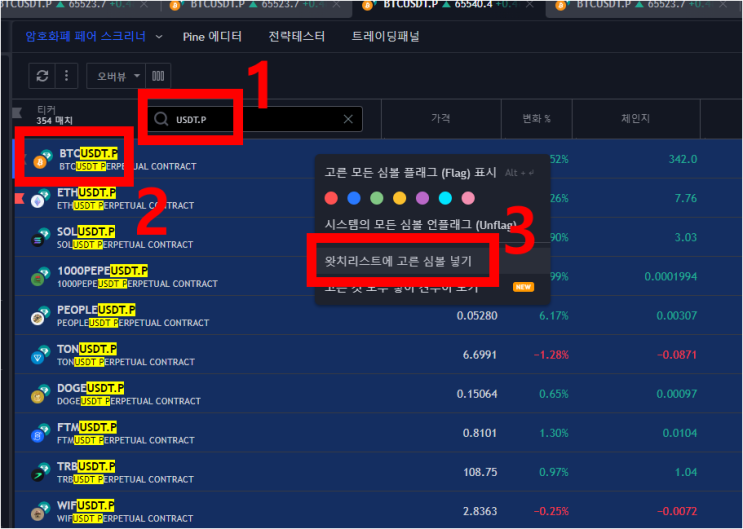Image resolution: width=743 pixels, height=529 pixels.
Task: Click the 0.0001994 change value
Action: [x=671, y=277]
